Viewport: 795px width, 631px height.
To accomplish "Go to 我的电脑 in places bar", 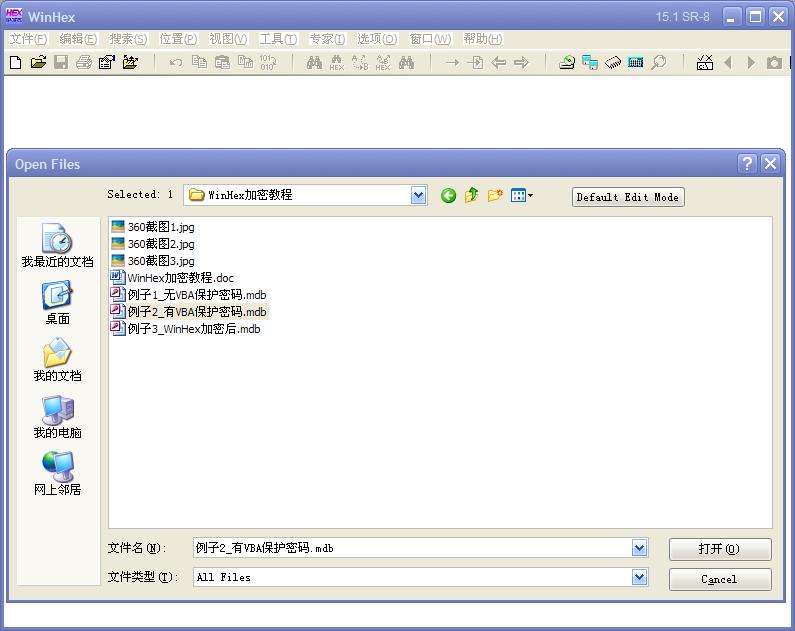I will (x=57, y=417).
